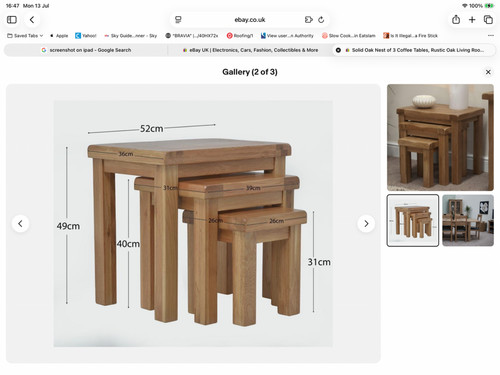Viewport: 500px width, 375px height.
Task: Go back to the previous page
Action: point(32,20)
